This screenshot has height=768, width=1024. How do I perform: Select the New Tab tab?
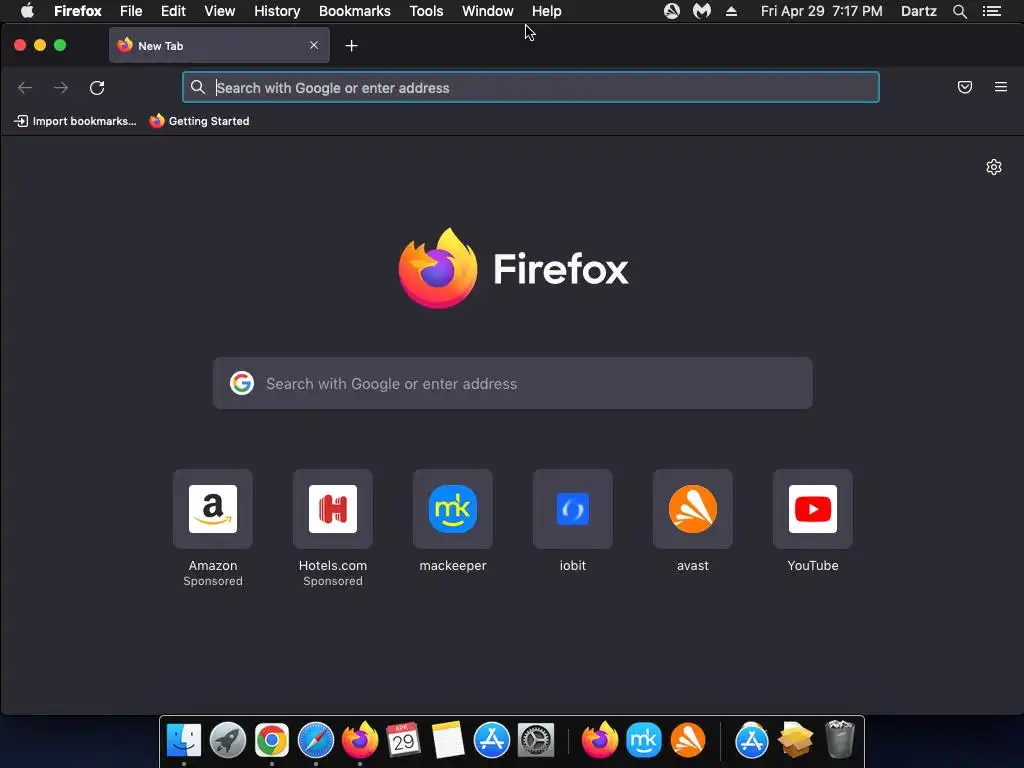click(x=219, y=45)
